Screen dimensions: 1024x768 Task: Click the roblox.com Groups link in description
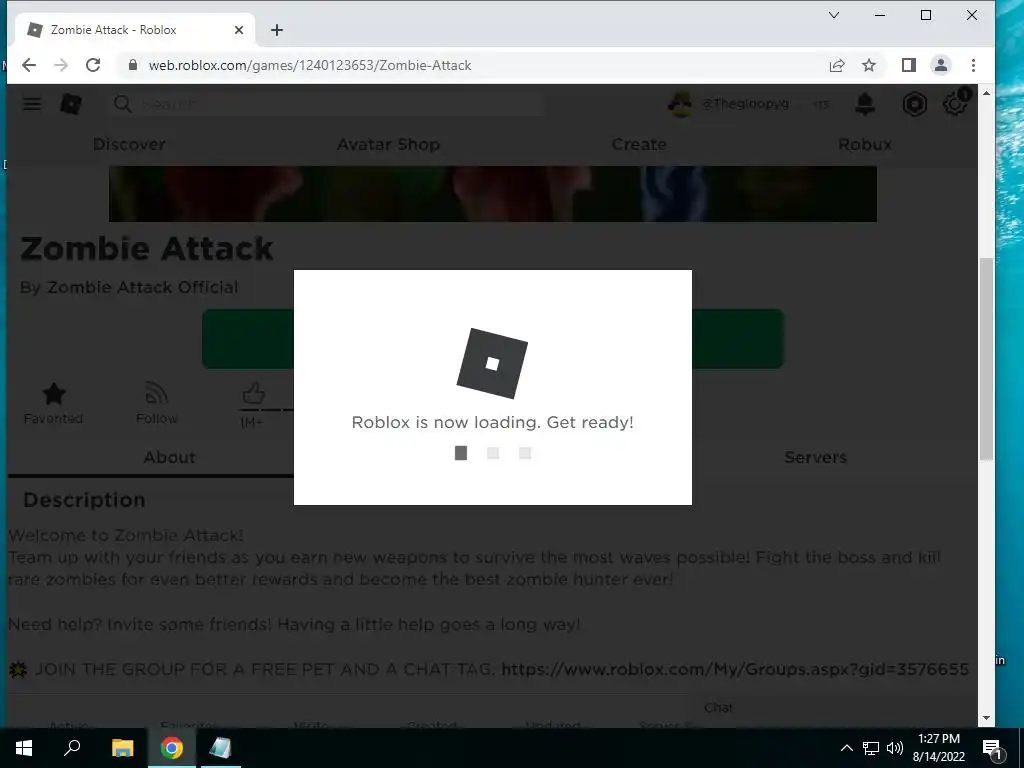(x=735, y=669)
